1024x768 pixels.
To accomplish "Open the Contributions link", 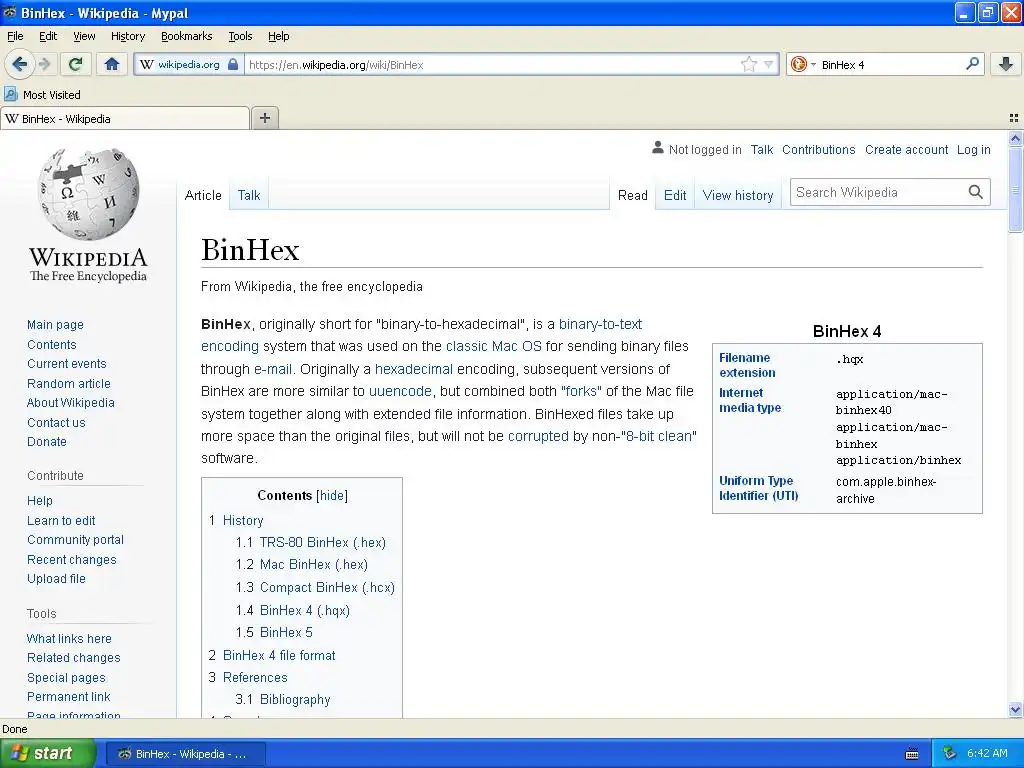I will pyautogui.click(x=818, y=150).
